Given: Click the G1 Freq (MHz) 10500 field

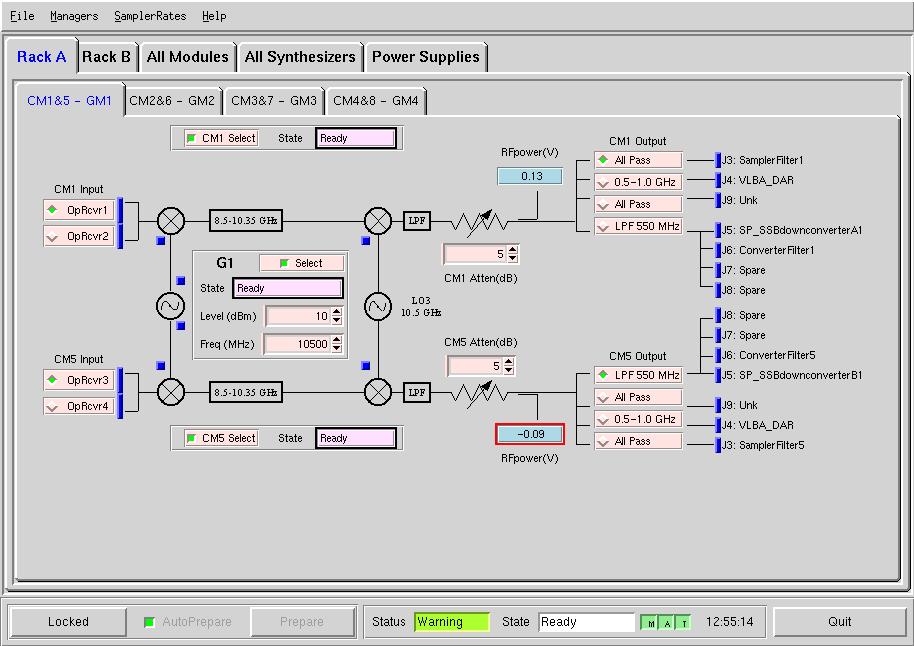Looking at the screenshot, I should pyautogui.click(x=297, y=344).
